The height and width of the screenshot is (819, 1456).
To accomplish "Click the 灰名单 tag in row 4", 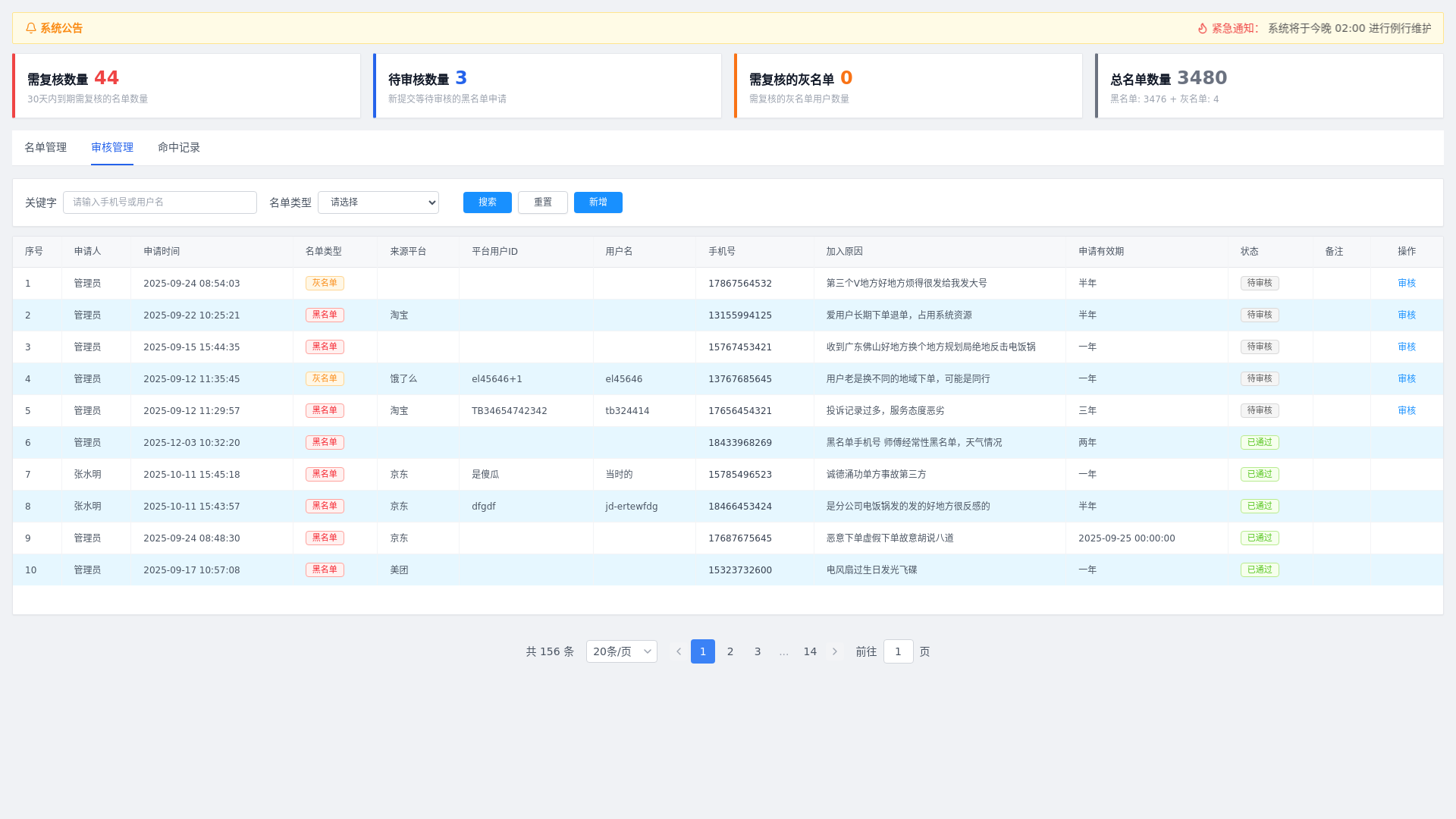I will click(325, 378).
